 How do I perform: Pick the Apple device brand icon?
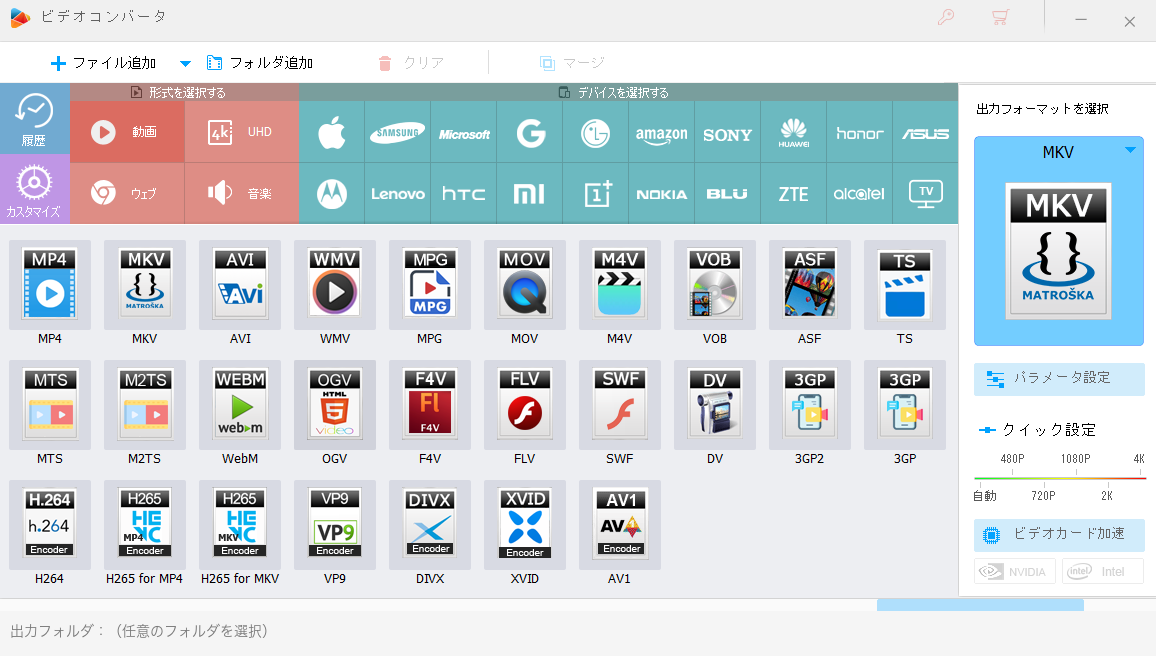point(332,133)
